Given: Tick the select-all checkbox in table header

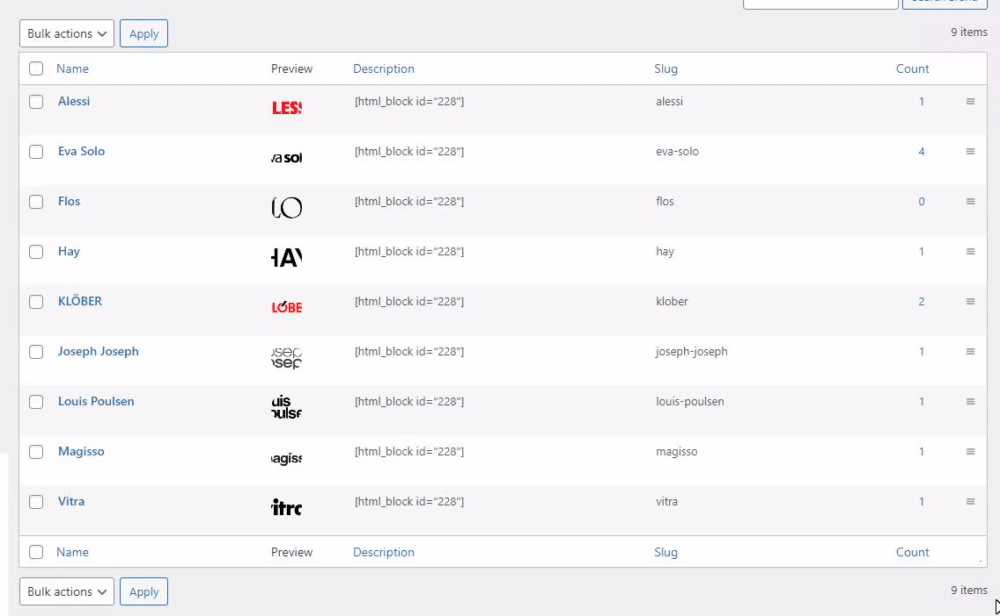Looking at the screenshot, I should [x=36, y=68].
